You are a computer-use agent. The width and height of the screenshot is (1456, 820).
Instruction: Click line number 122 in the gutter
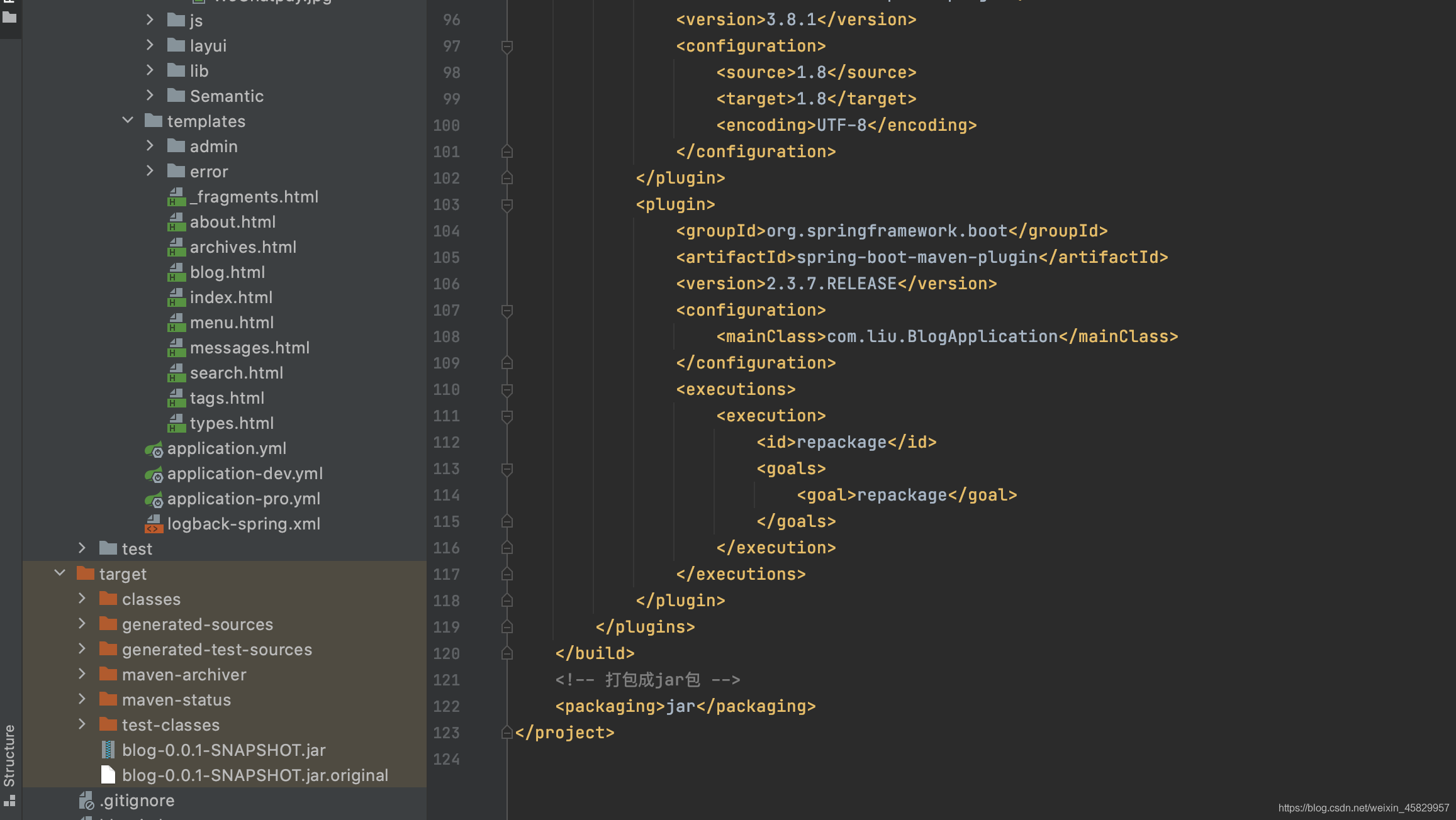(x=447, y=707)
